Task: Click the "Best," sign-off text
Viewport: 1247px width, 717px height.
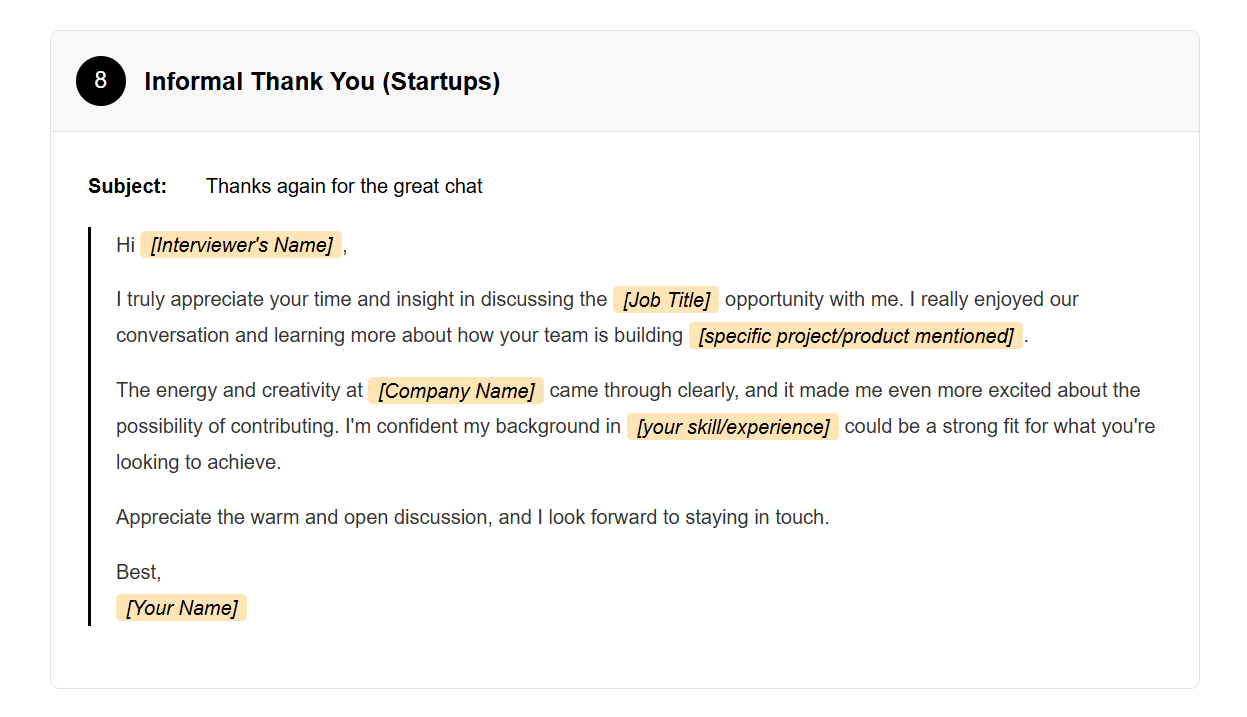Action: 138,572
